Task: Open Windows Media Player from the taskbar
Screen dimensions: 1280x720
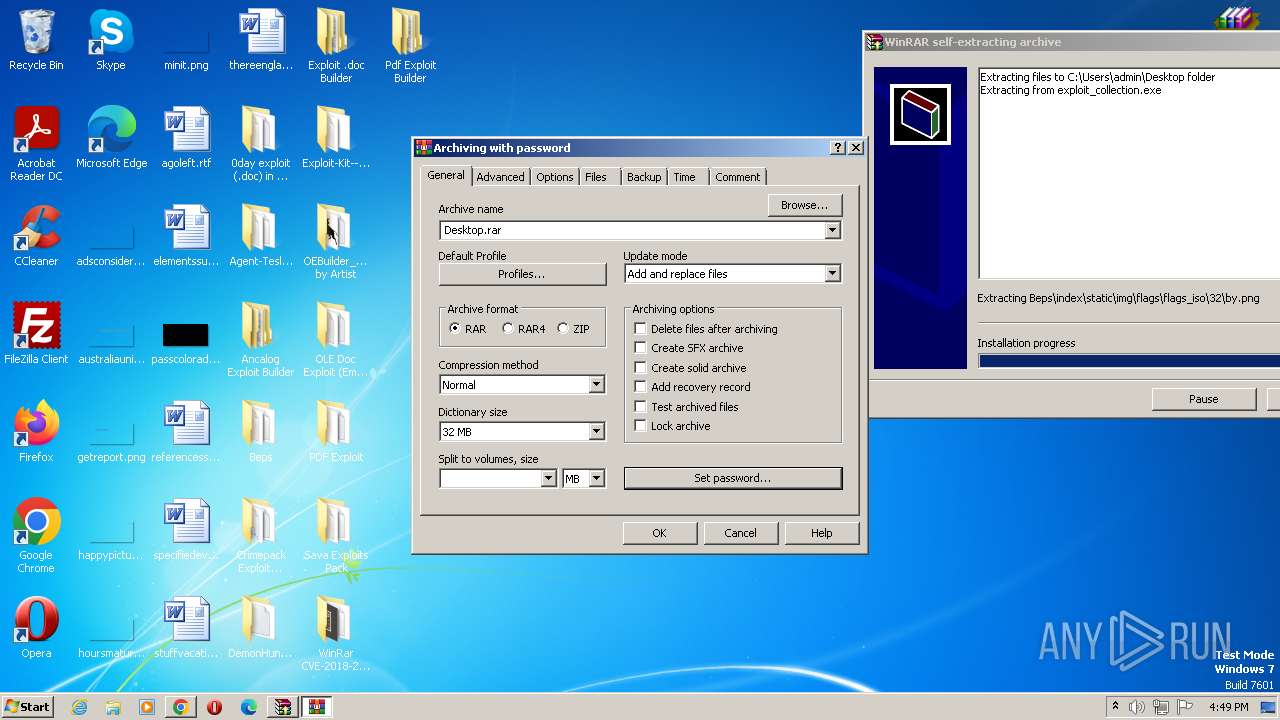Action: coord(147,707)
